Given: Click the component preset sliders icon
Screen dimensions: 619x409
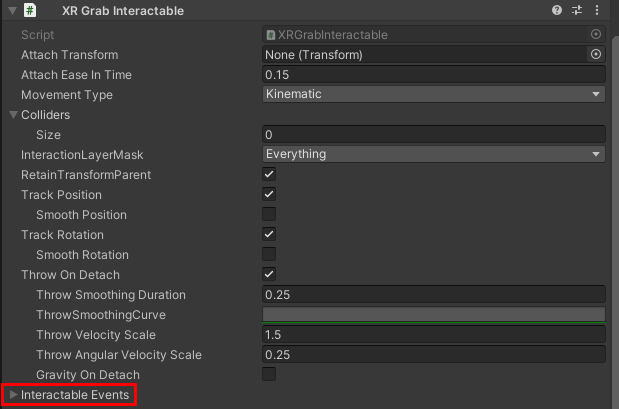Looking at the screenshot, I should (x=577, y=10).
